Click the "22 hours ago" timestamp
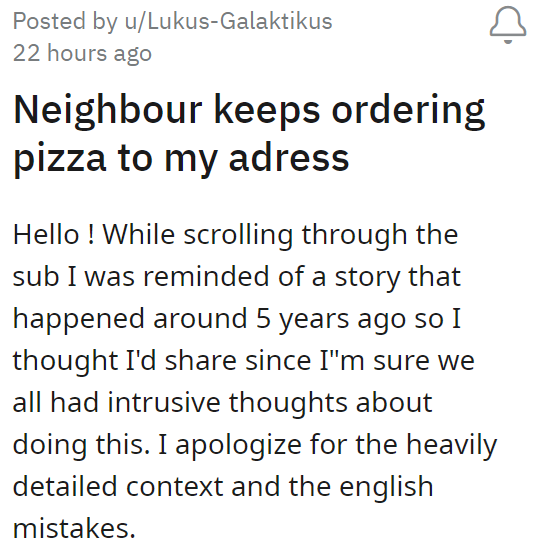 (x=82, y=54)
